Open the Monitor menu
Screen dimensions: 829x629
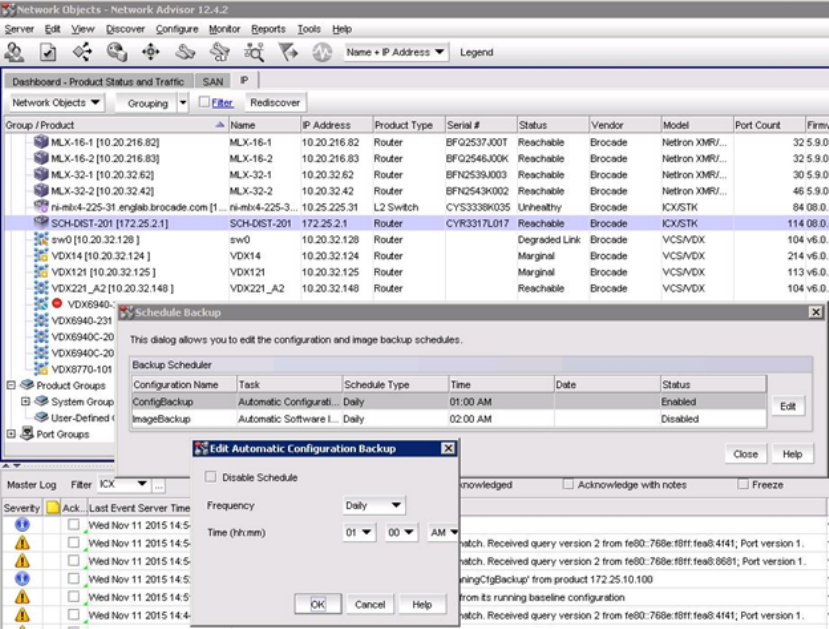click(224, 29)
